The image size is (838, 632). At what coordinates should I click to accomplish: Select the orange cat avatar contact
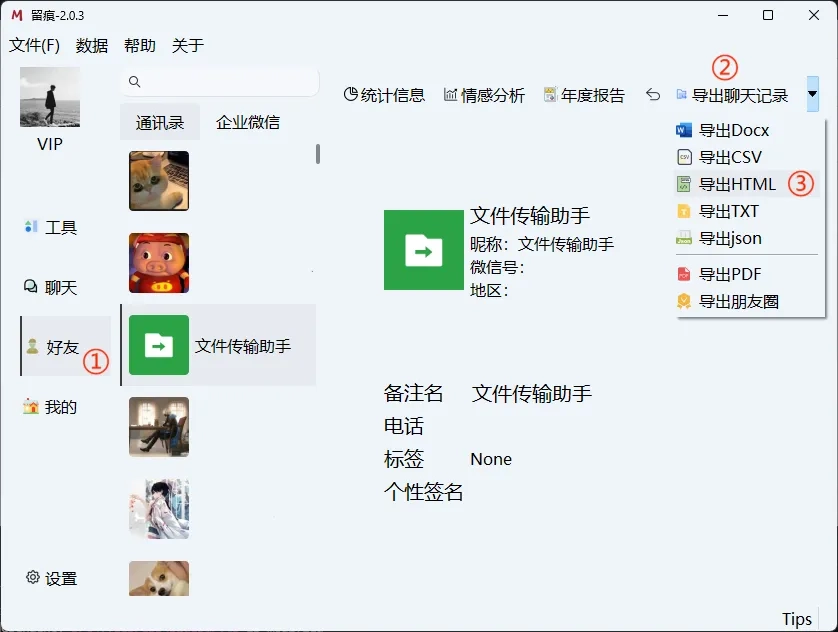[159, 181]
